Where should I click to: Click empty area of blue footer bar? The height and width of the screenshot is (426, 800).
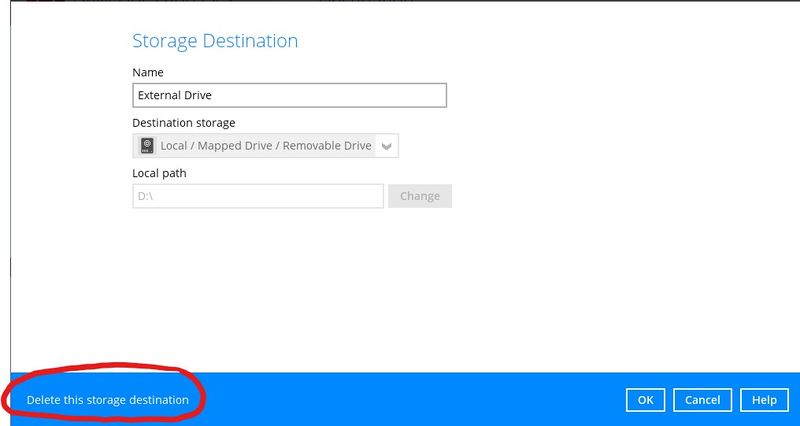(408, 400)
